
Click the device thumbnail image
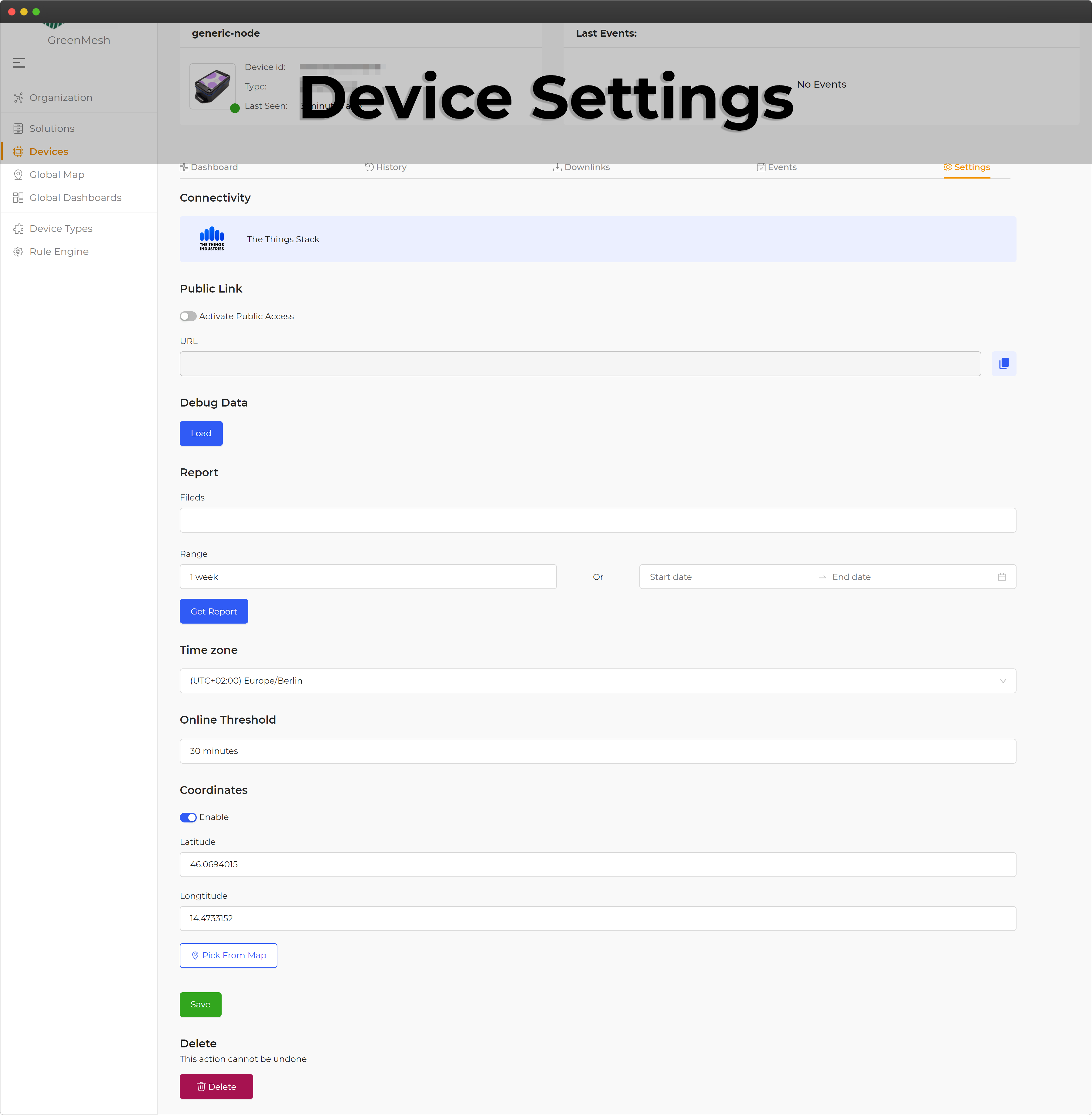(212, 86)
